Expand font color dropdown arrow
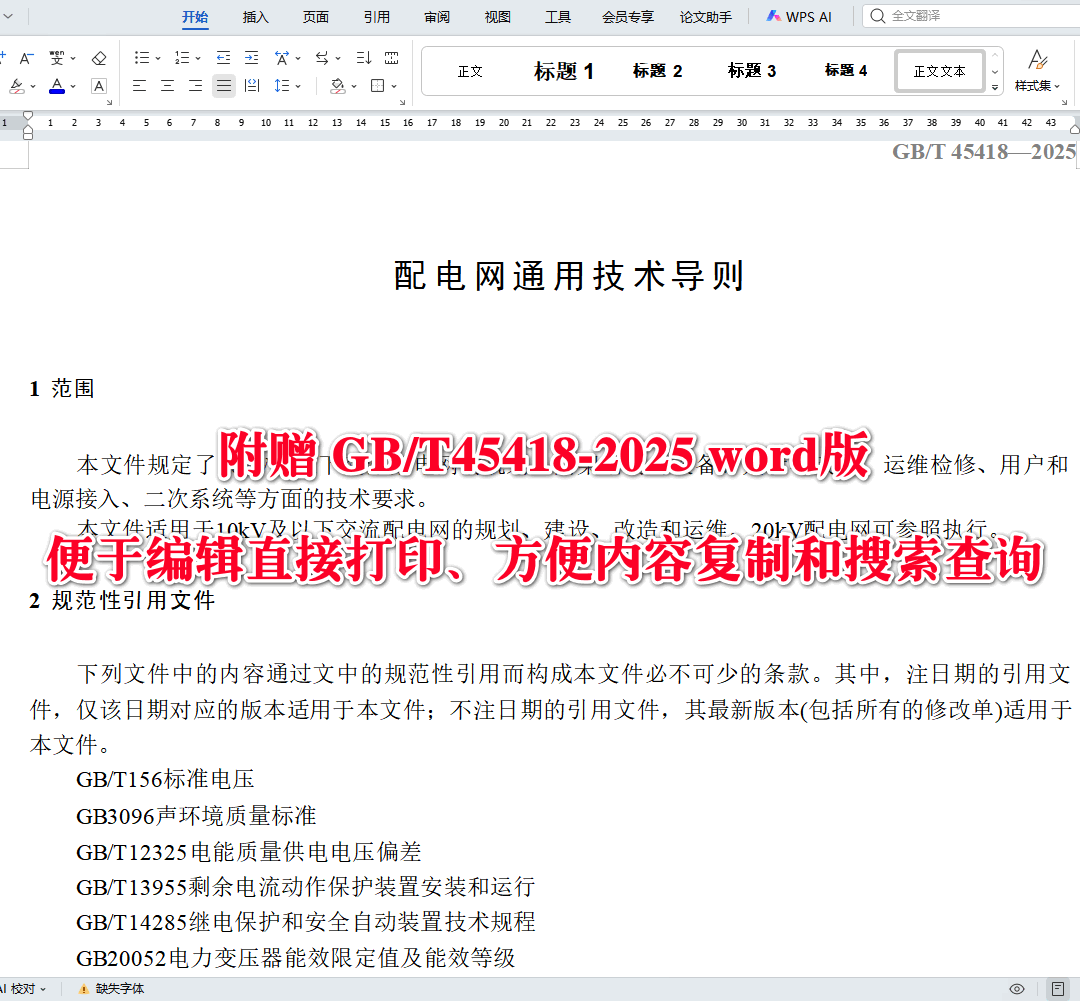This screenshot has height=1001, width=1080. pos(73,87)
